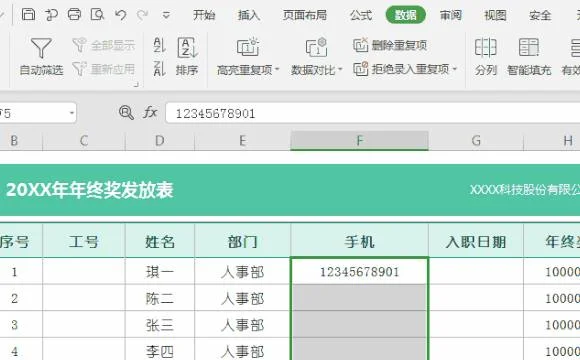This screenshot has width=580, height=360.
Task: Select column E header
Action: coord(242,141)
